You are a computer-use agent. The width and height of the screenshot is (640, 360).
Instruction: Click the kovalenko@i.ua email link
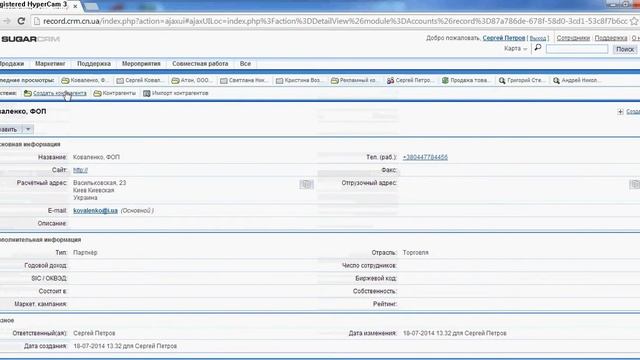[x=95, y=211]
